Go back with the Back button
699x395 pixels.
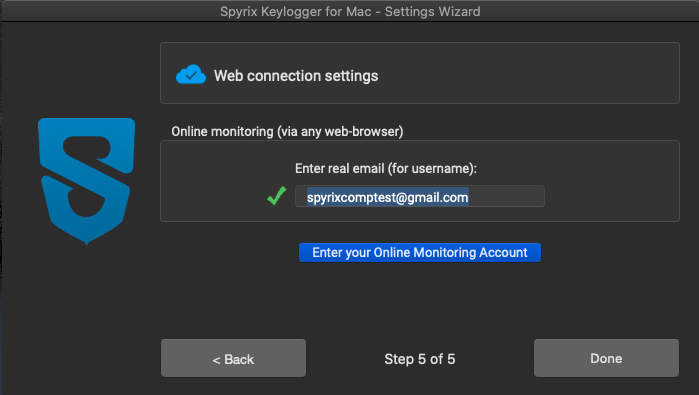[233, 358]
